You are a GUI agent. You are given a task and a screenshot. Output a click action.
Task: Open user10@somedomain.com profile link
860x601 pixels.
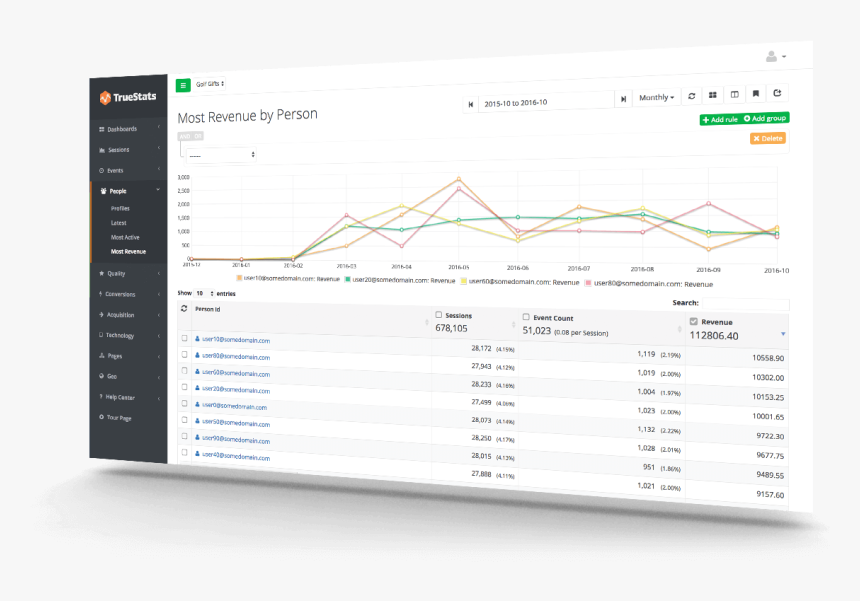238,341
